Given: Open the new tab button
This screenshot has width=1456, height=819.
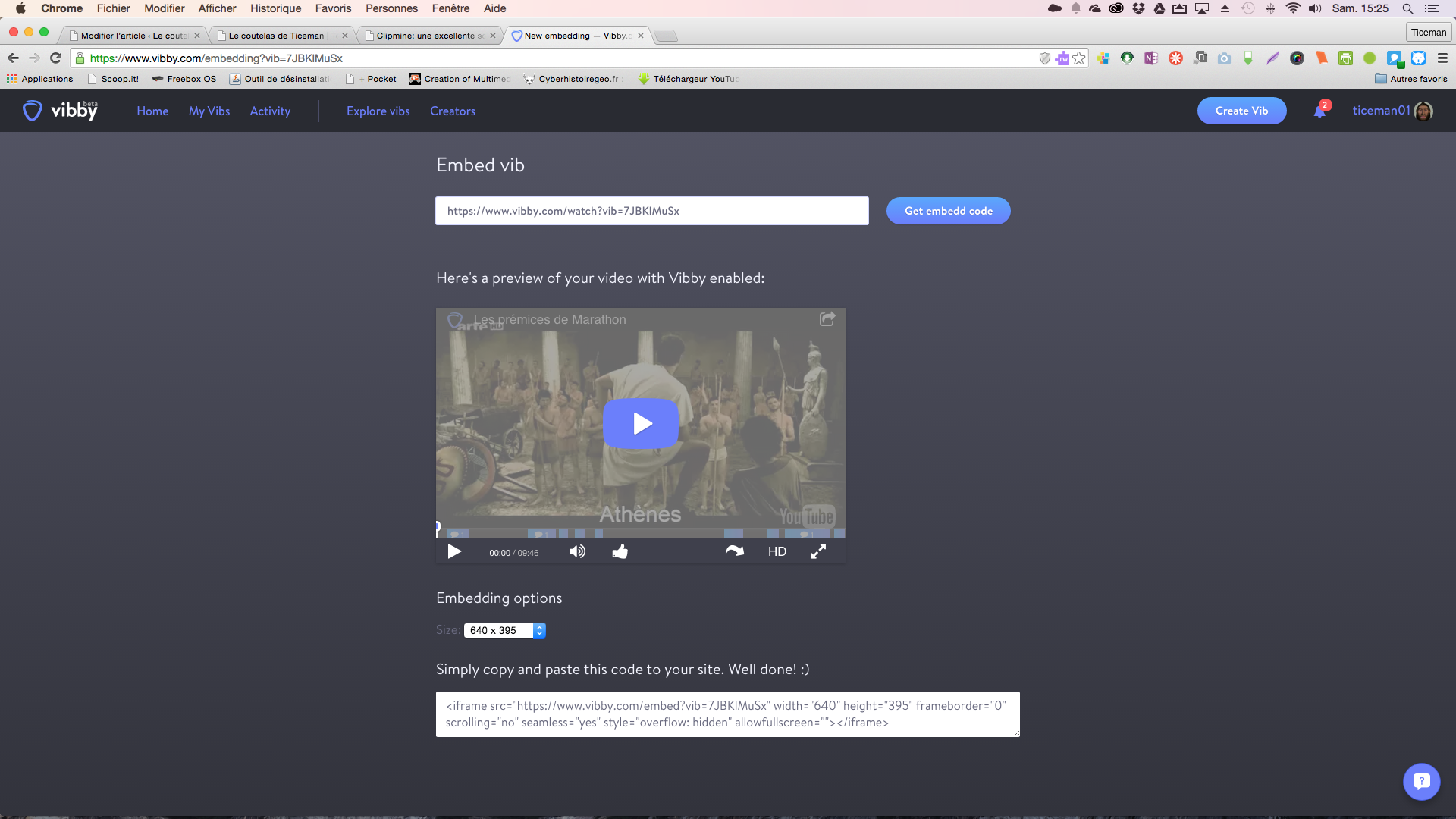Looking at the screenshot, I should (665, 36).
